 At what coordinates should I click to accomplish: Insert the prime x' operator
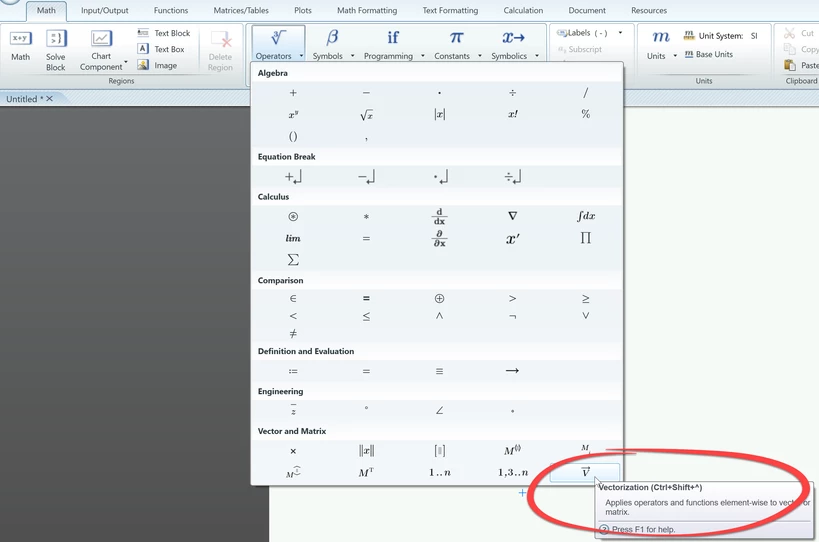(512, 239)
